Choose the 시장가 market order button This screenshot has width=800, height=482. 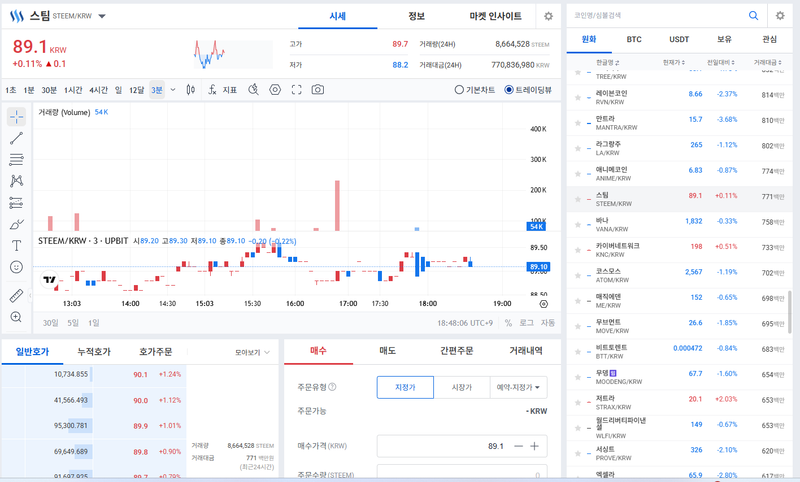[x=461, y=387]
